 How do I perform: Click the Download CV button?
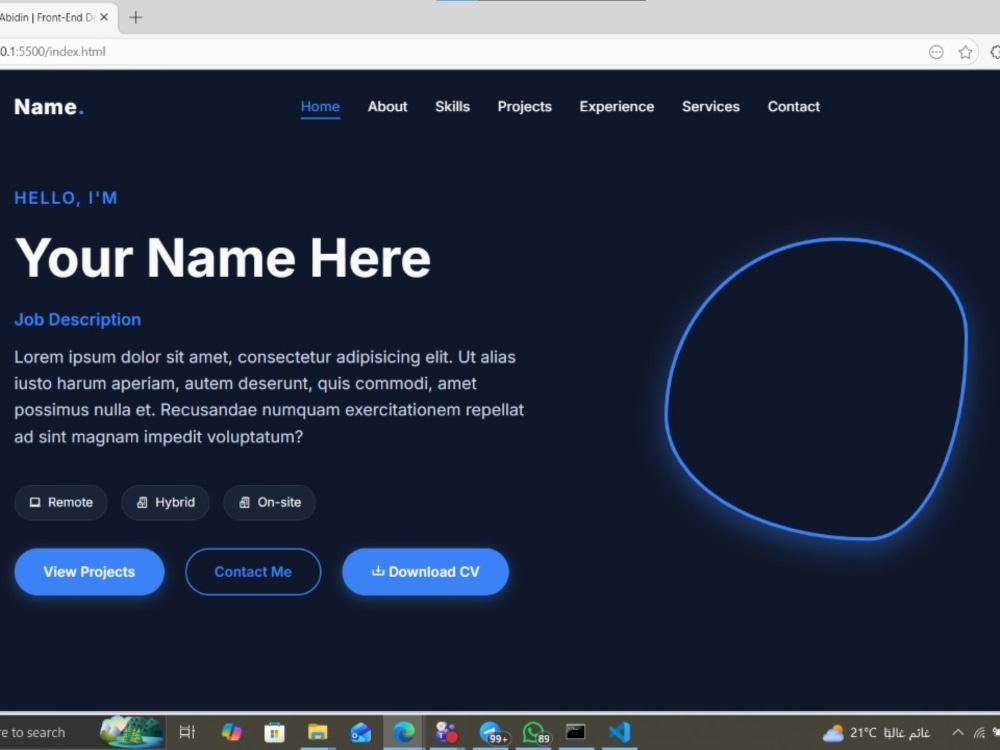point(425,571)
